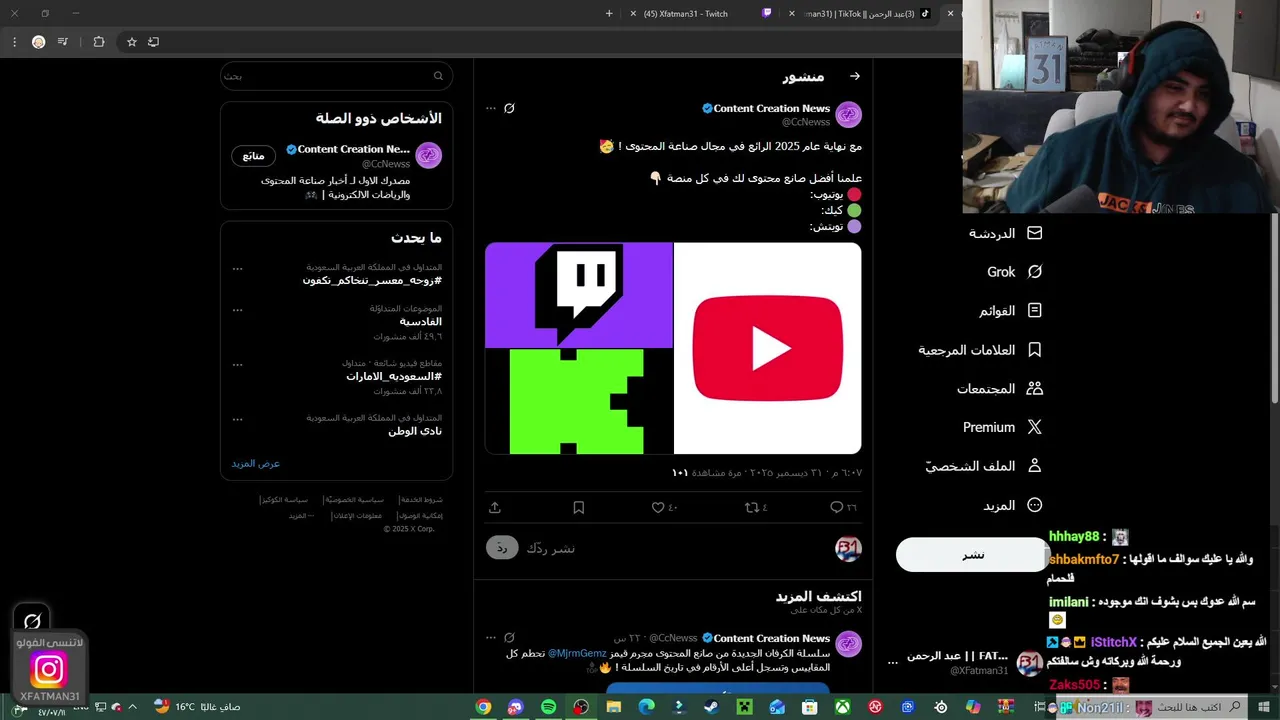The image size is (1280, 720).
Task: Open trending topic القادسية
Action: pos(420,322)
